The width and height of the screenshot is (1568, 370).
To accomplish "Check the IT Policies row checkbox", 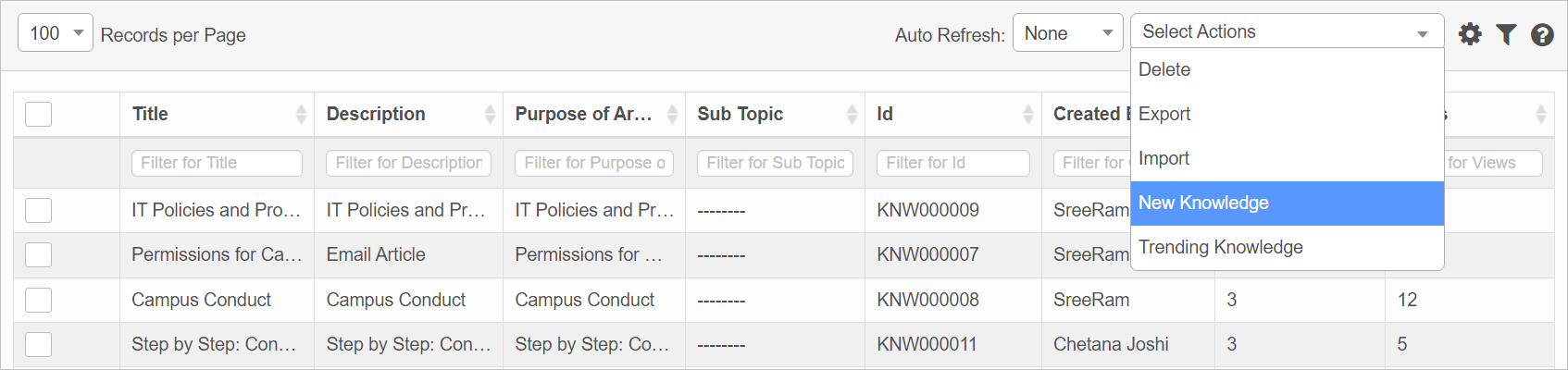I will (38, 210).
